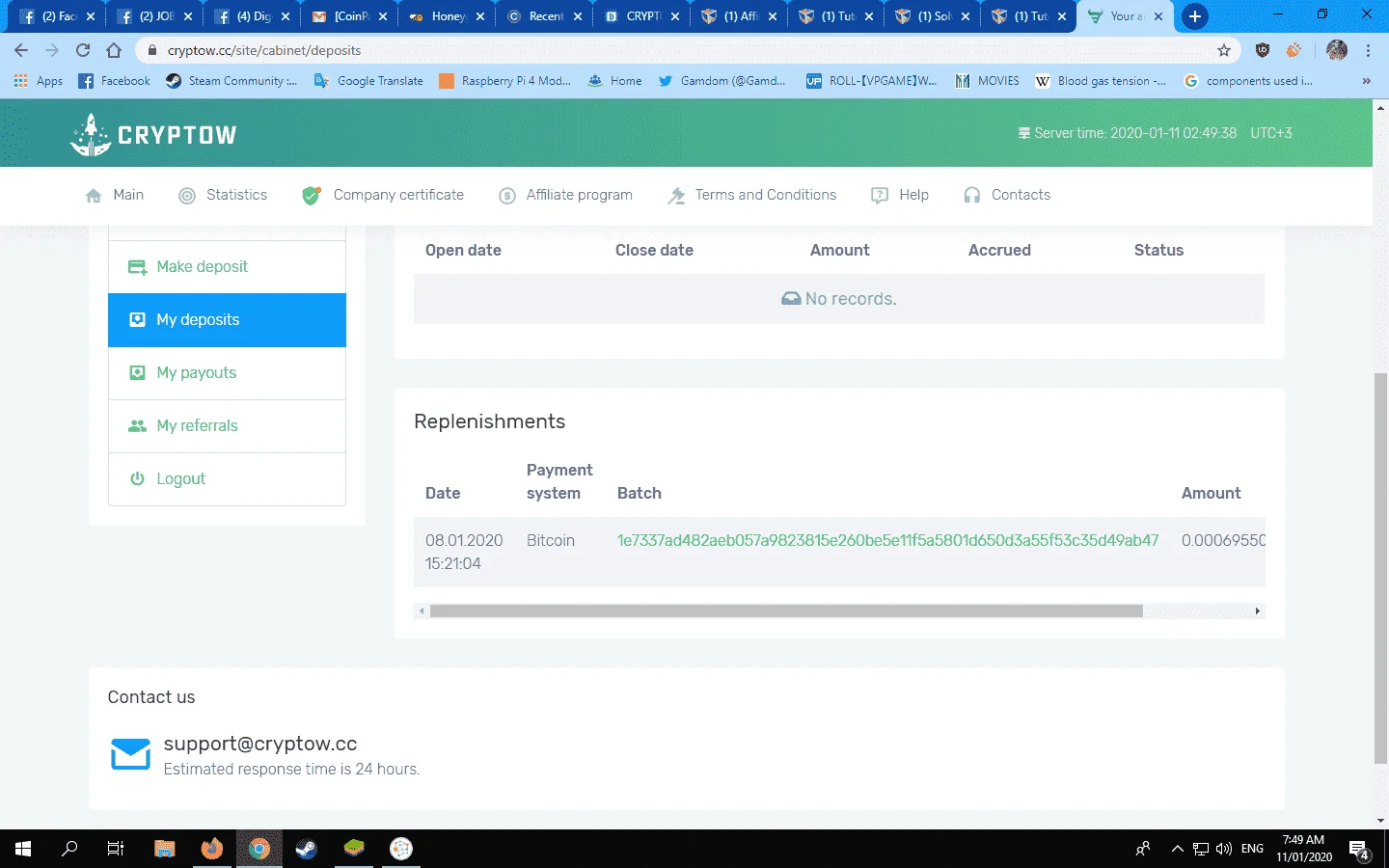The width and height of the screenshot is (1389, 868).
Task: Select My deposits in the sidebar
Action: point(227,320)
